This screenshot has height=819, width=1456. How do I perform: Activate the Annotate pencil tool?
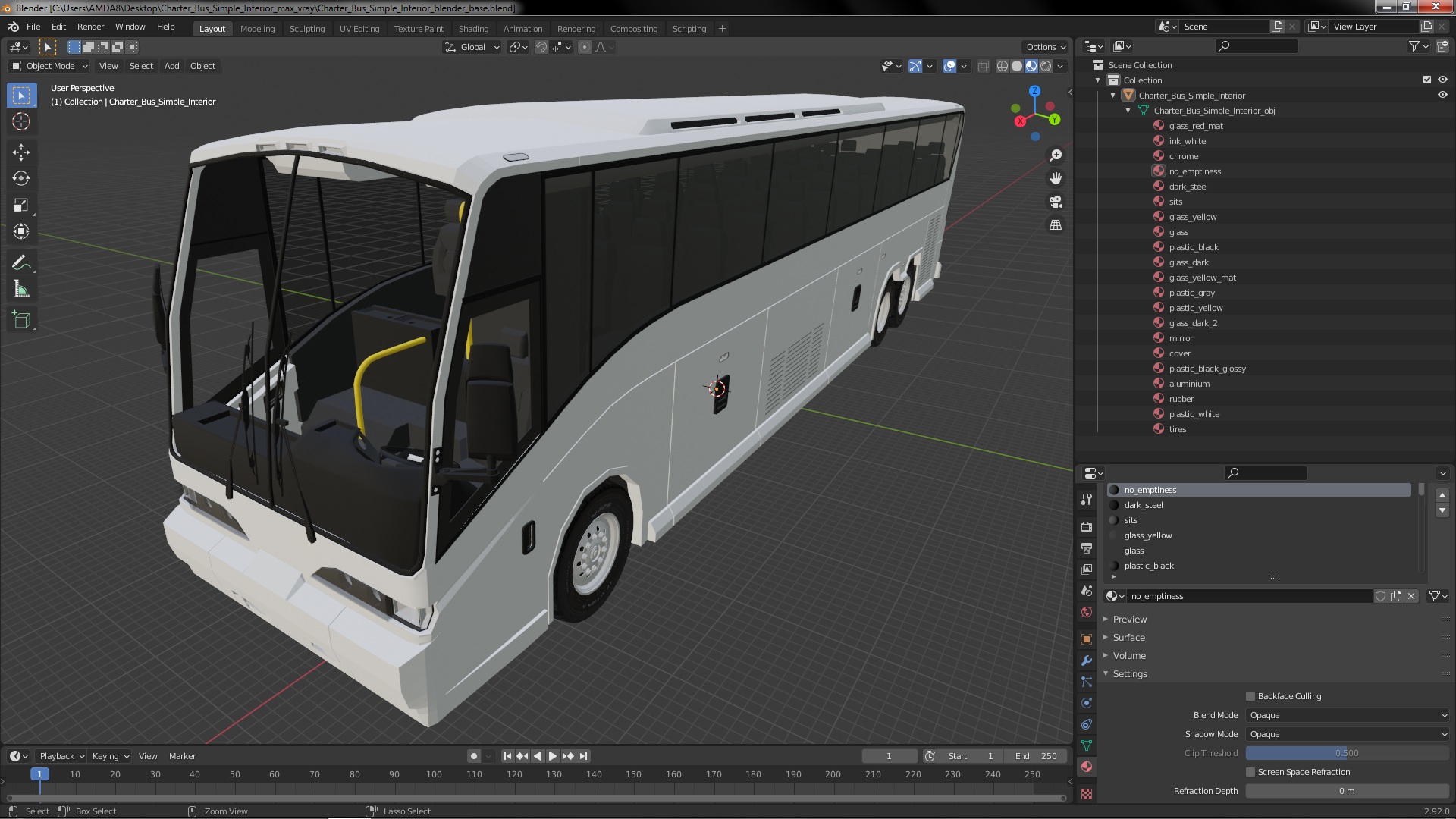click(x=21, y=263)
